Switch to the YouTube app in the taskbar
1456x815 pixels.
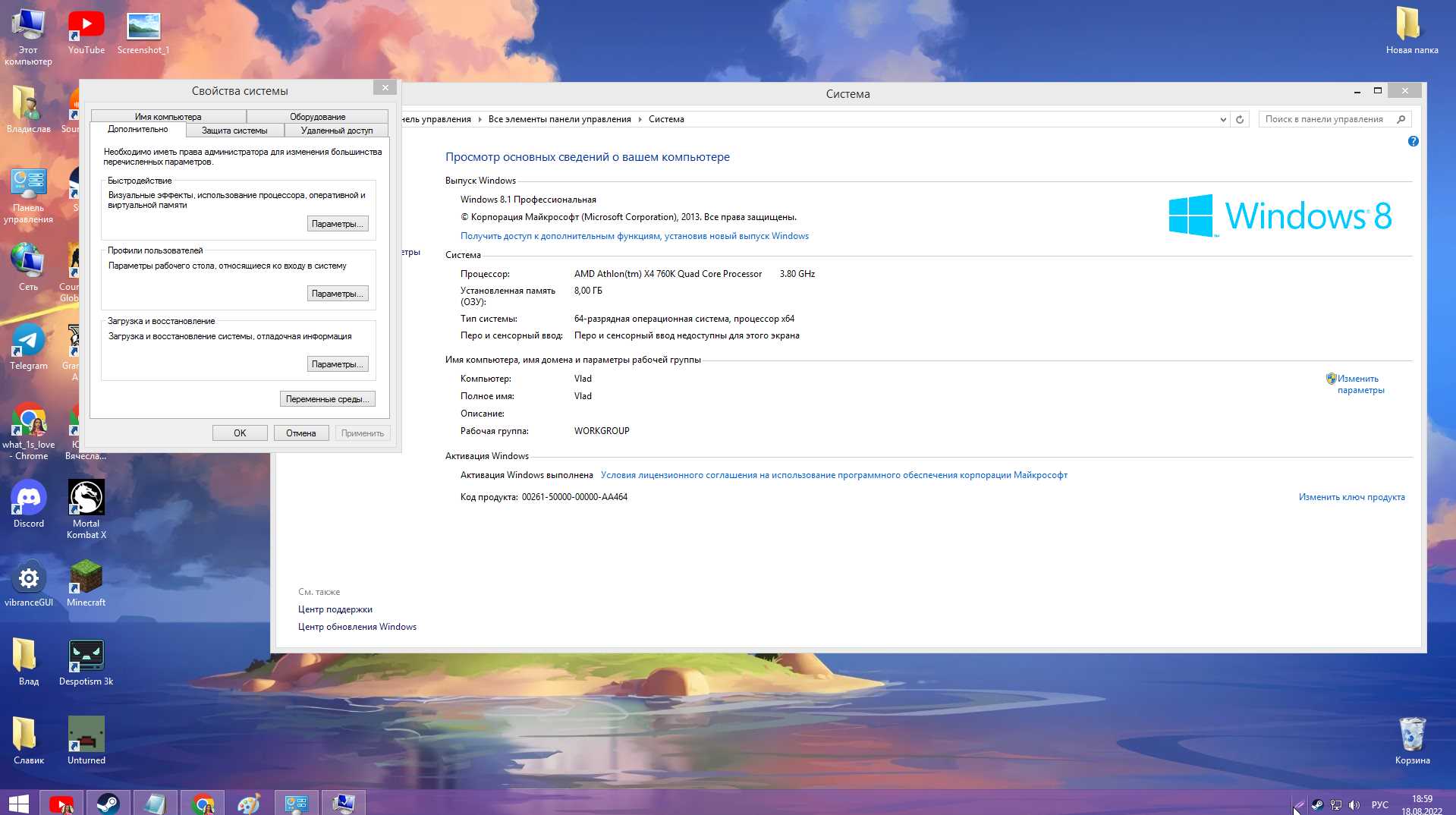[61, 803]
